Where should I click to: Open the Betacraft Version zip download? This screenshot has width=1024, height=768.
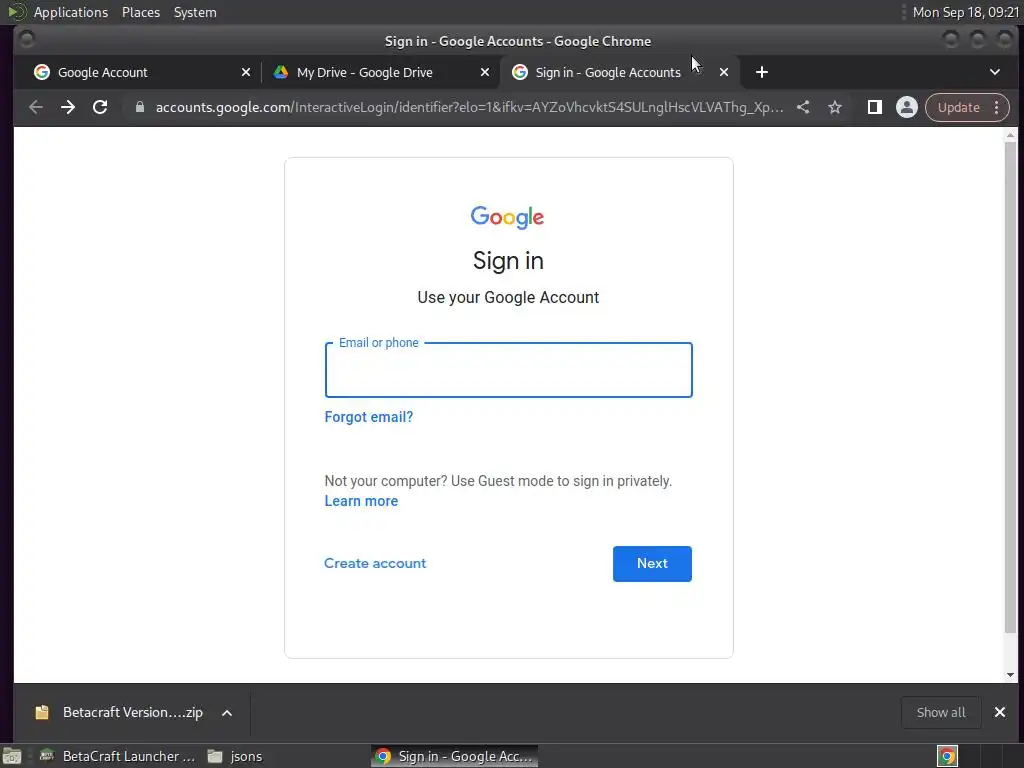[x=133, y=712]
